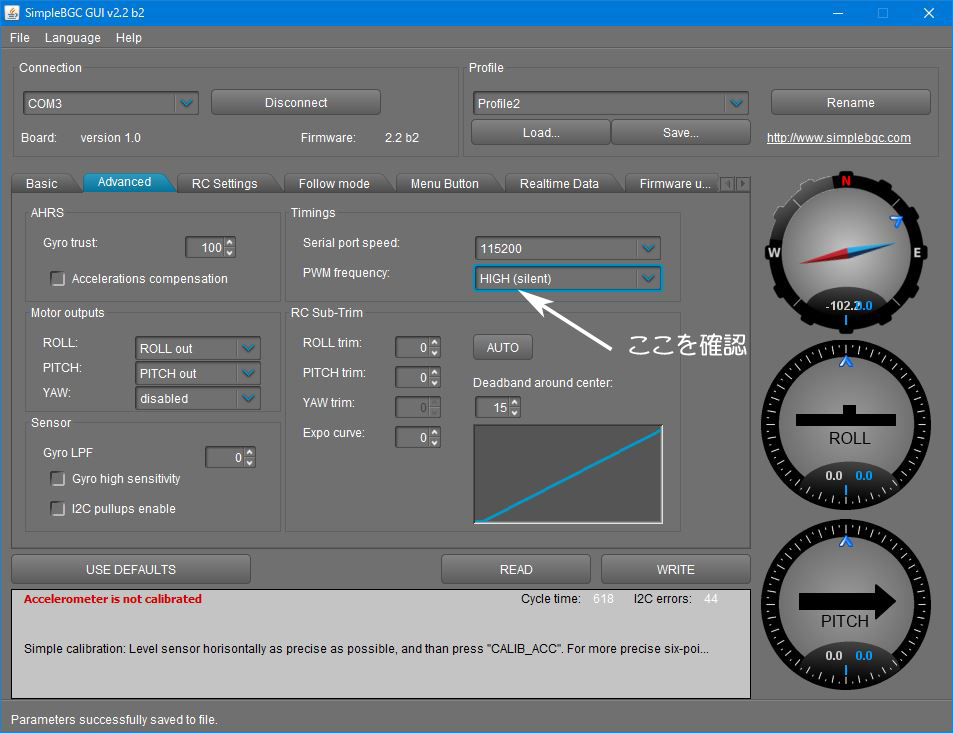Open ROLL motor output dropdown
This screenshot has width=953, height=733.
click(248, 348)
